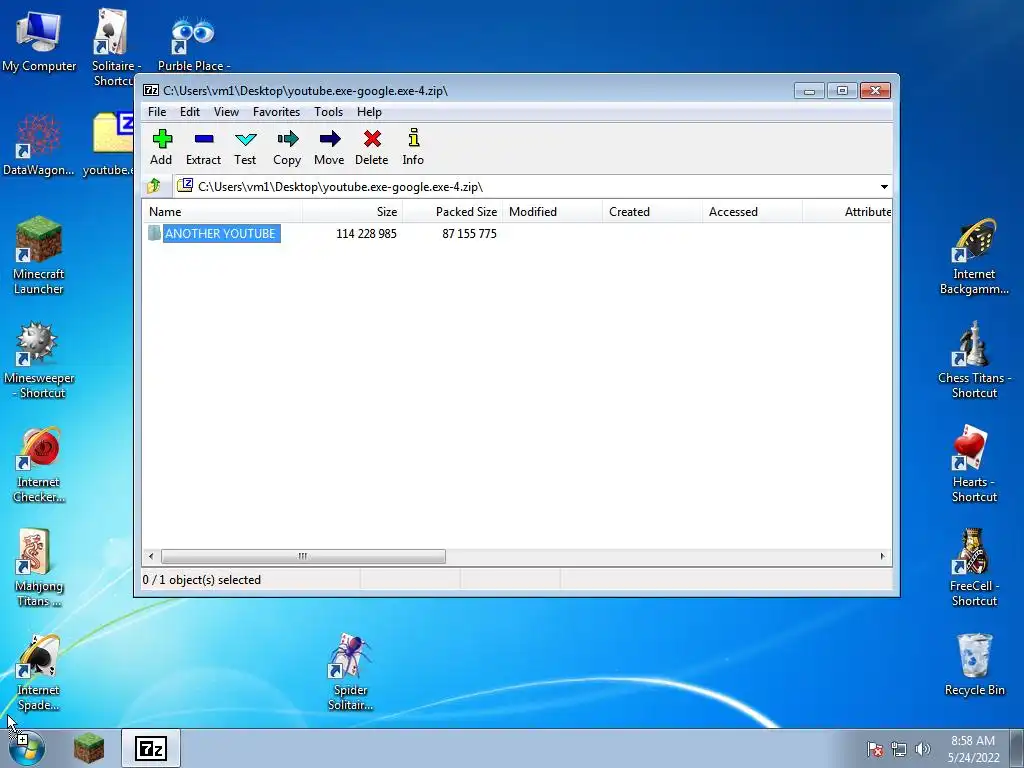Select the Mahjong Titans icon
Screen dimensions: 1024x768
coord(39,568)
